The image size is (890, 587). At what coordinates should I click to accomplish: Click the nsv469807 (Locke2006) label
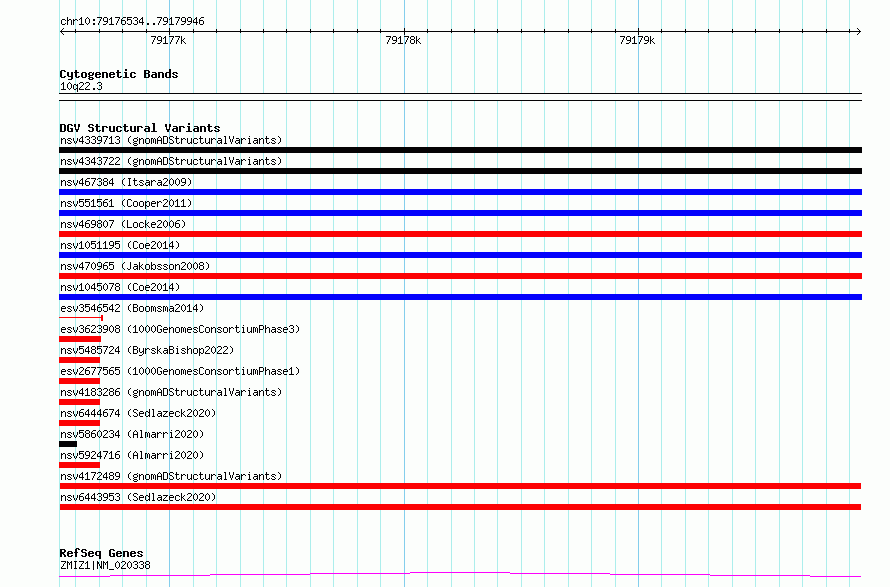pyautogui.click(x=123, y=224)
